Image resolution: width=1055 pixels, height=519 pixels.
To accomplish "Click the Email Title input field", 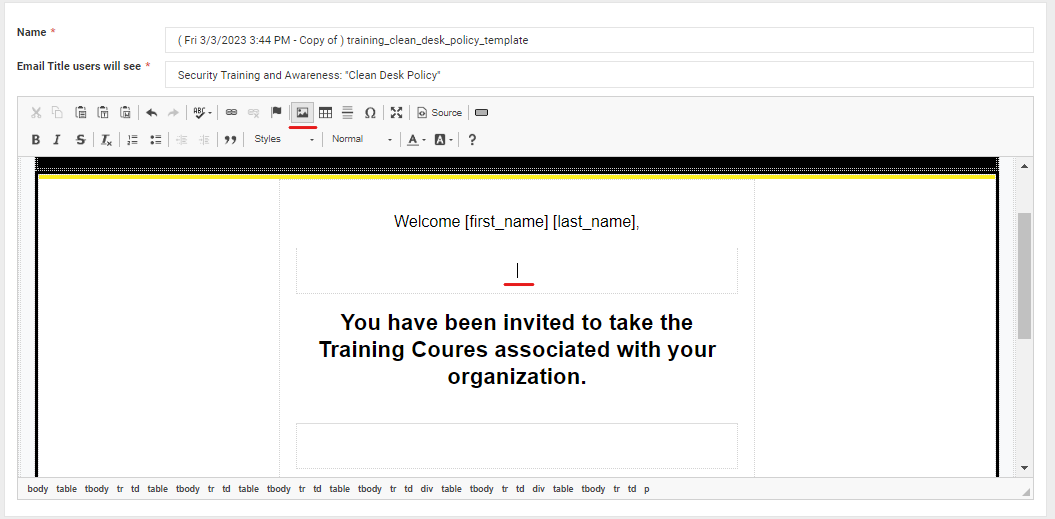I will click(598, 75).
